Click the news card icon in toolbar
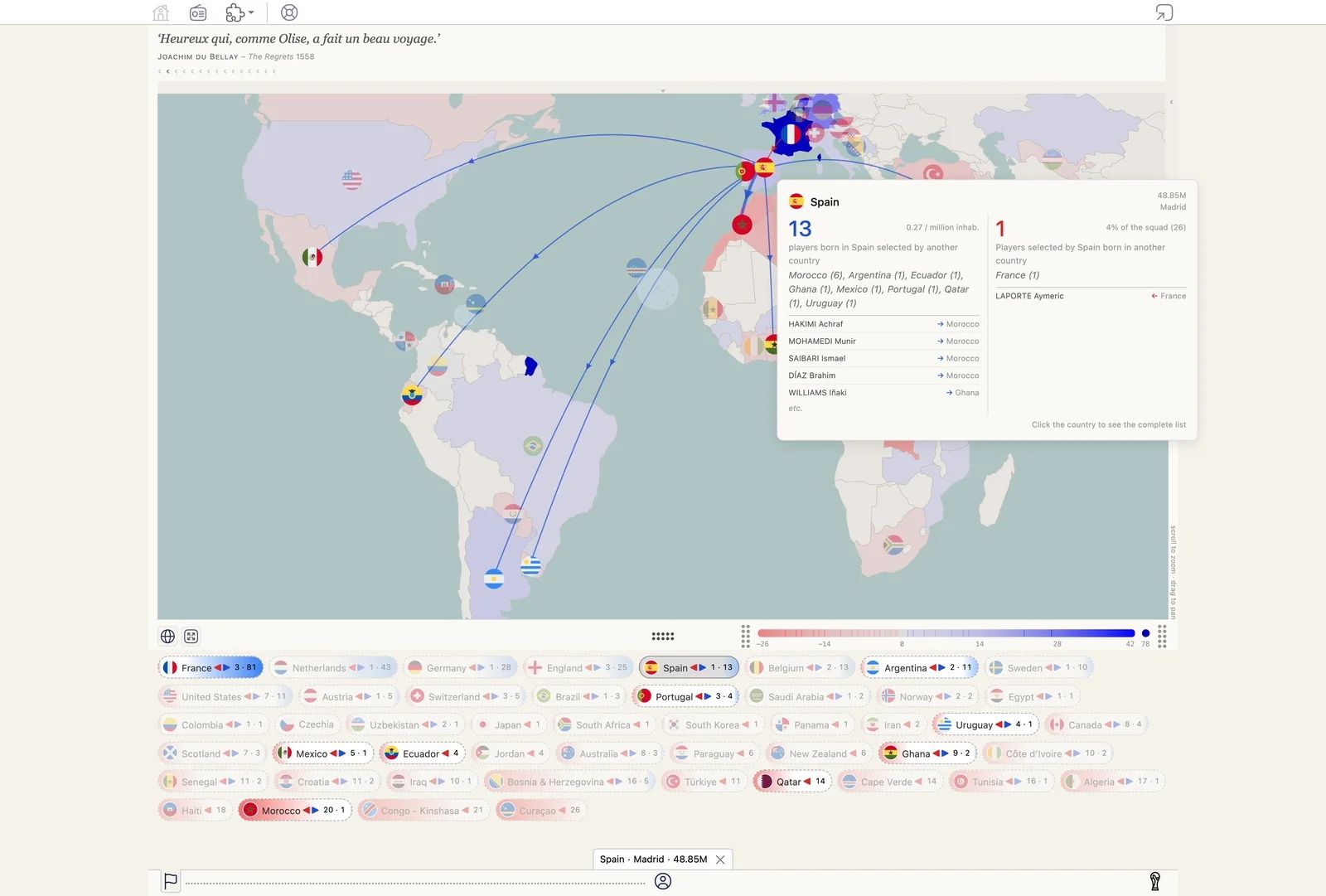This screenshot has width=1326, height=896. (x=198, y=12)
